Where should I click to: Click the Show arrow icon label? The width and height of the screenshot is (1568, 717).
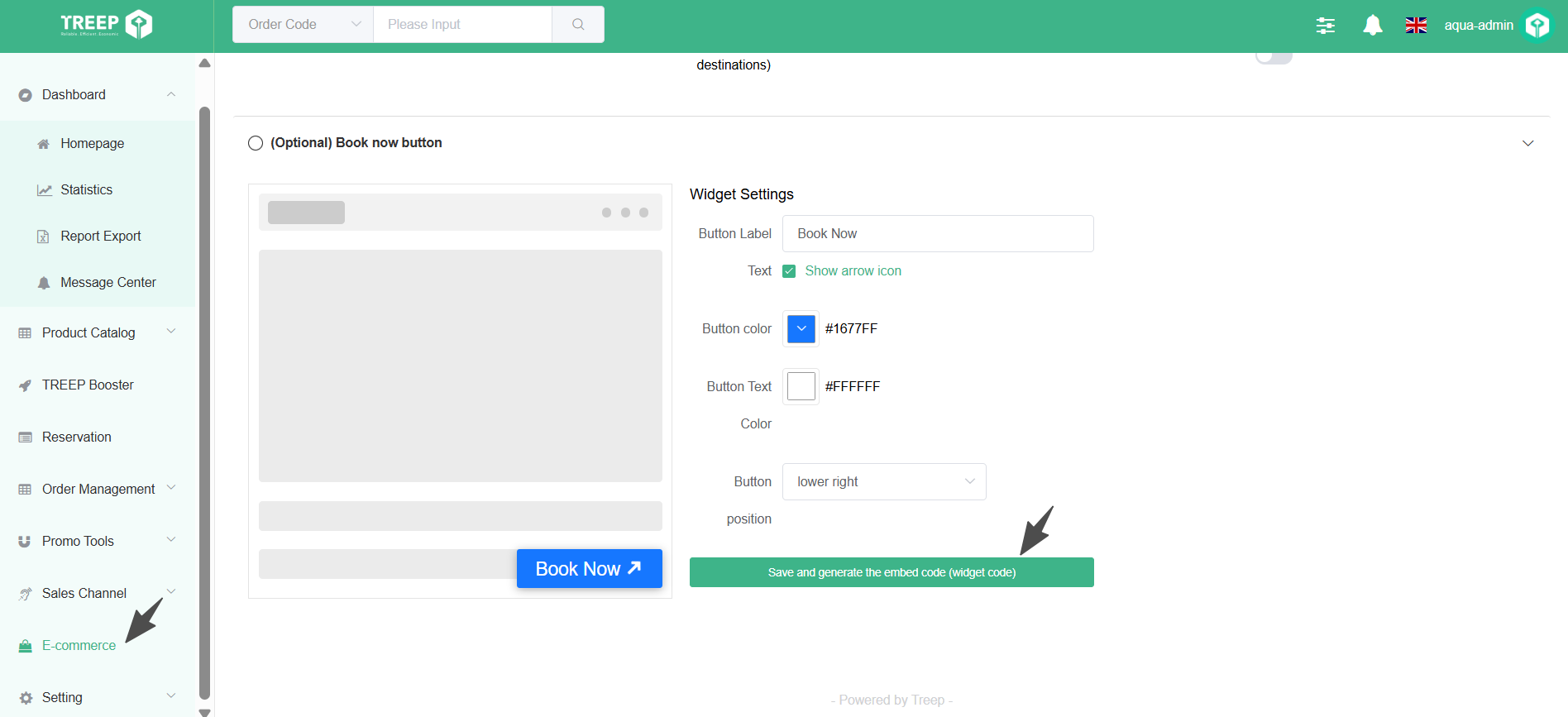pyautogui.click(x=853, y=271)
